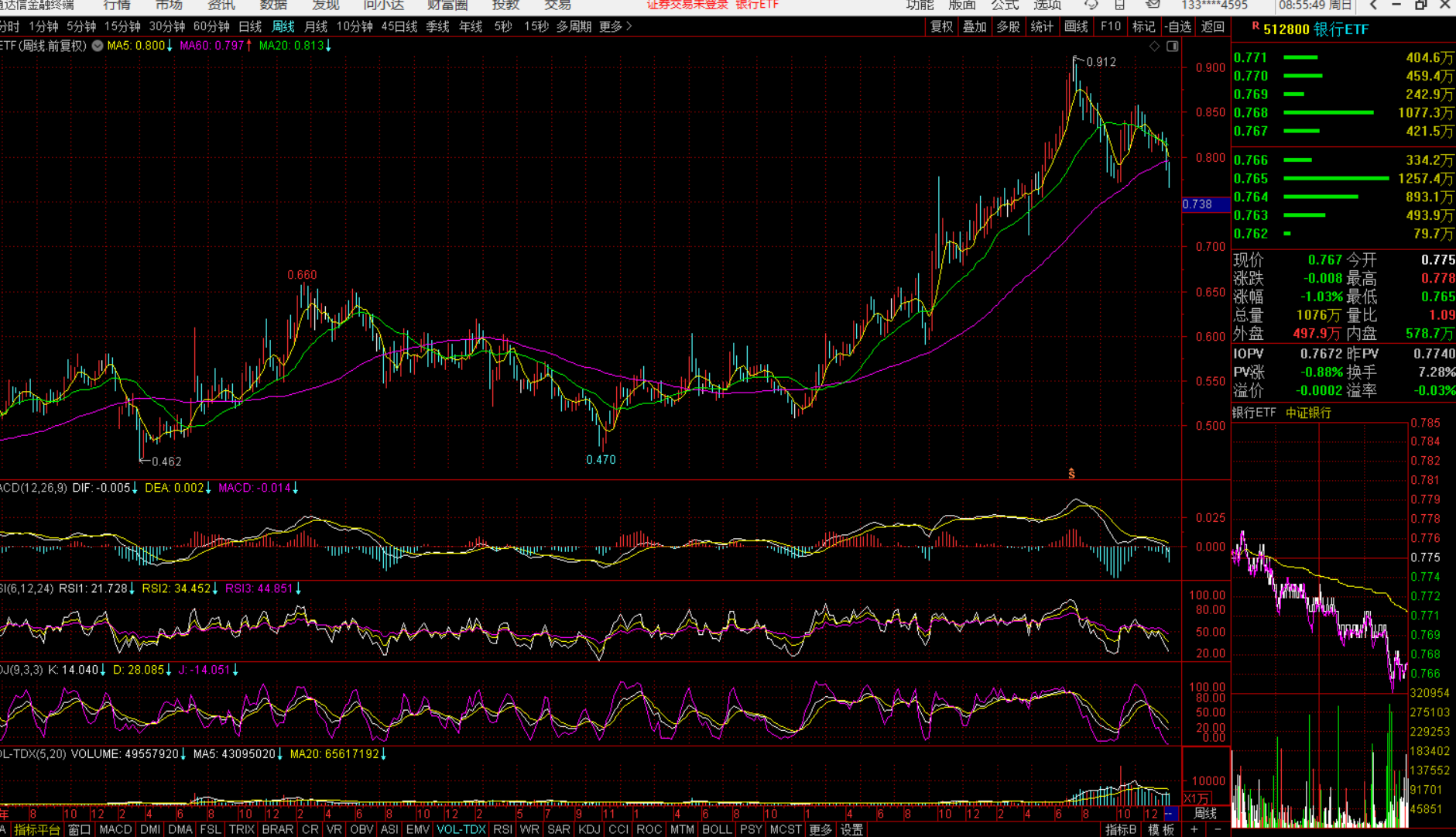Image resolution: width=1456 pixels, height=837 pixels.
Task: Click the plus icon in bottom bar
Action: tap(1194, 829)
